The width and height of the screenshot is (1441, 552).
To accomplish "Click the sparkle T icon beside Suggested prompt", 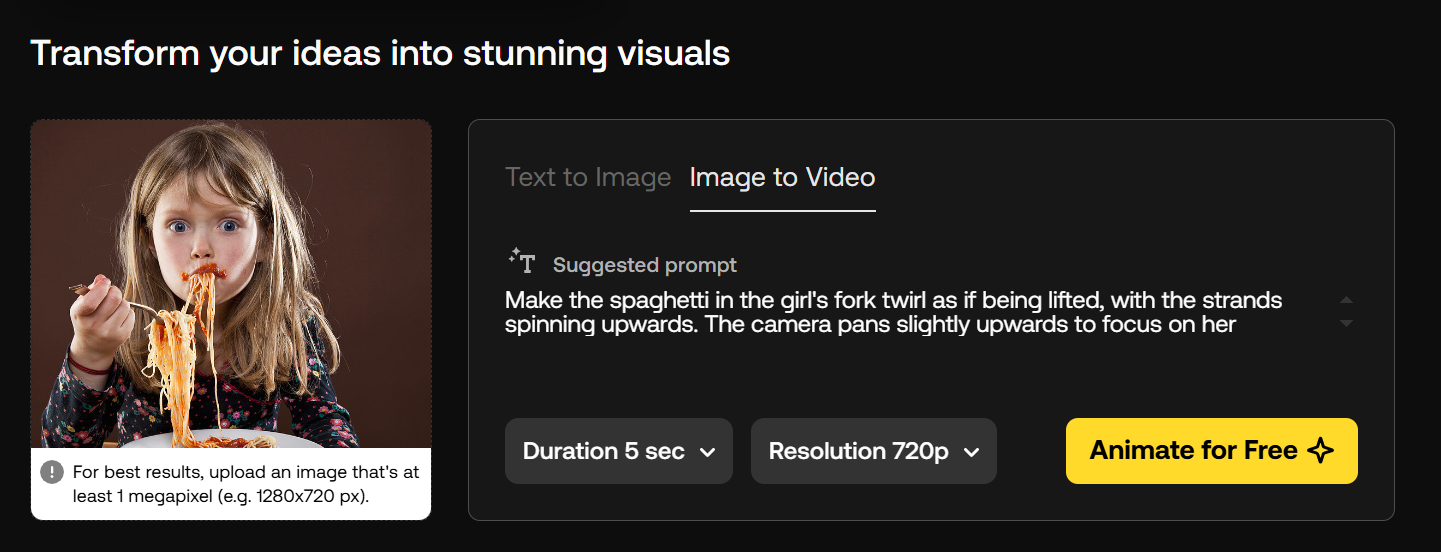I will point(522,261).
